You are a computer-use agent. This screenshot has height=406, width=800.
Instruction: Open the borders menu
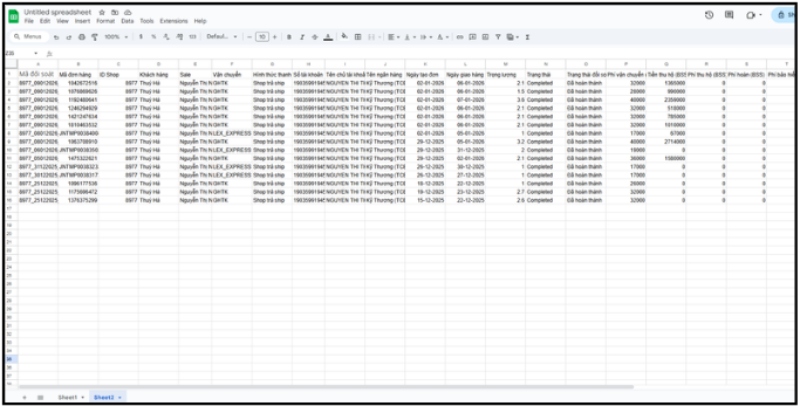(x=358, y=37)
